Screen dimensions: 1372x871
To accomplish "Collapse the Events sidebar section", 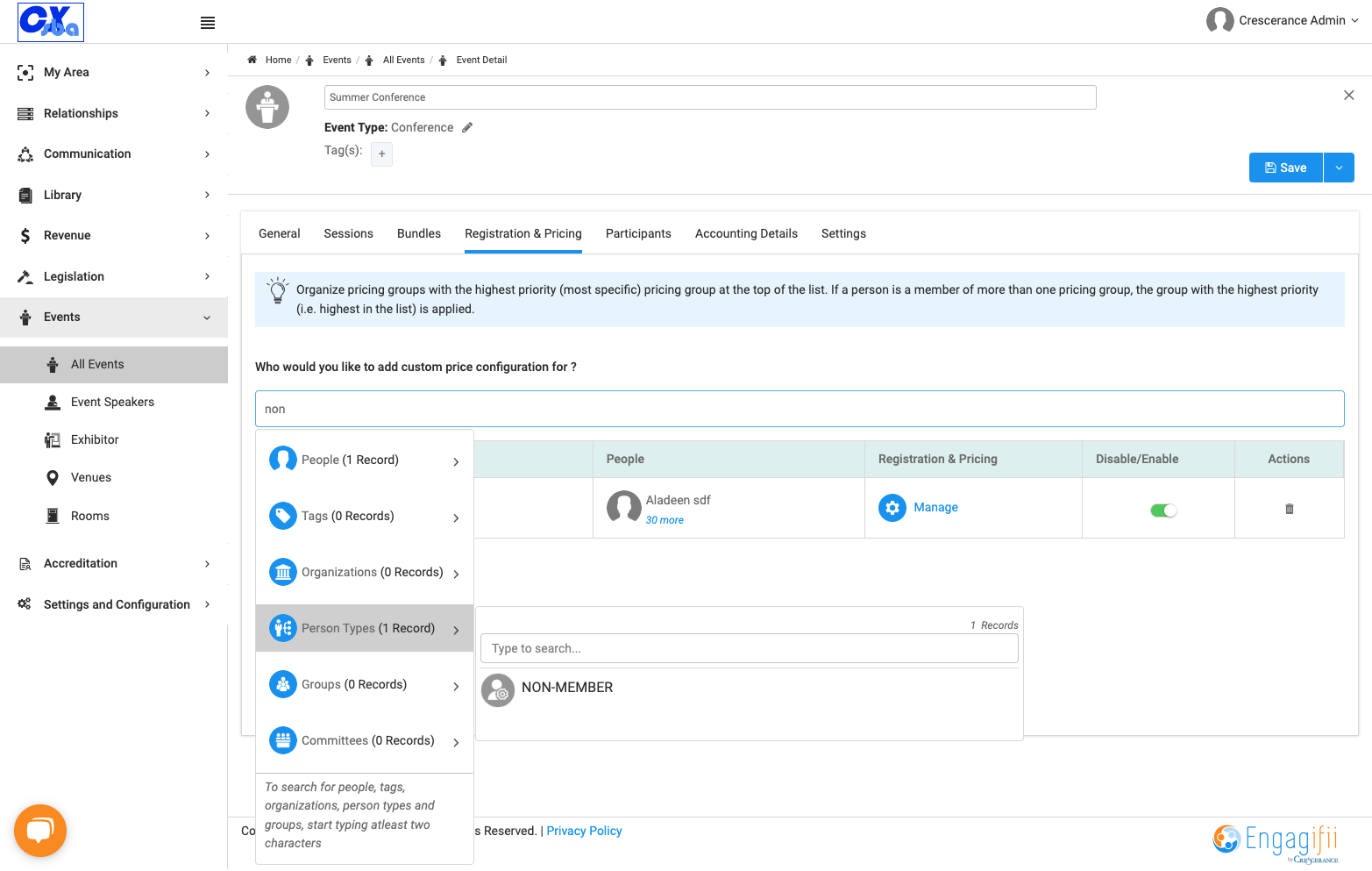I will point(114,318).
